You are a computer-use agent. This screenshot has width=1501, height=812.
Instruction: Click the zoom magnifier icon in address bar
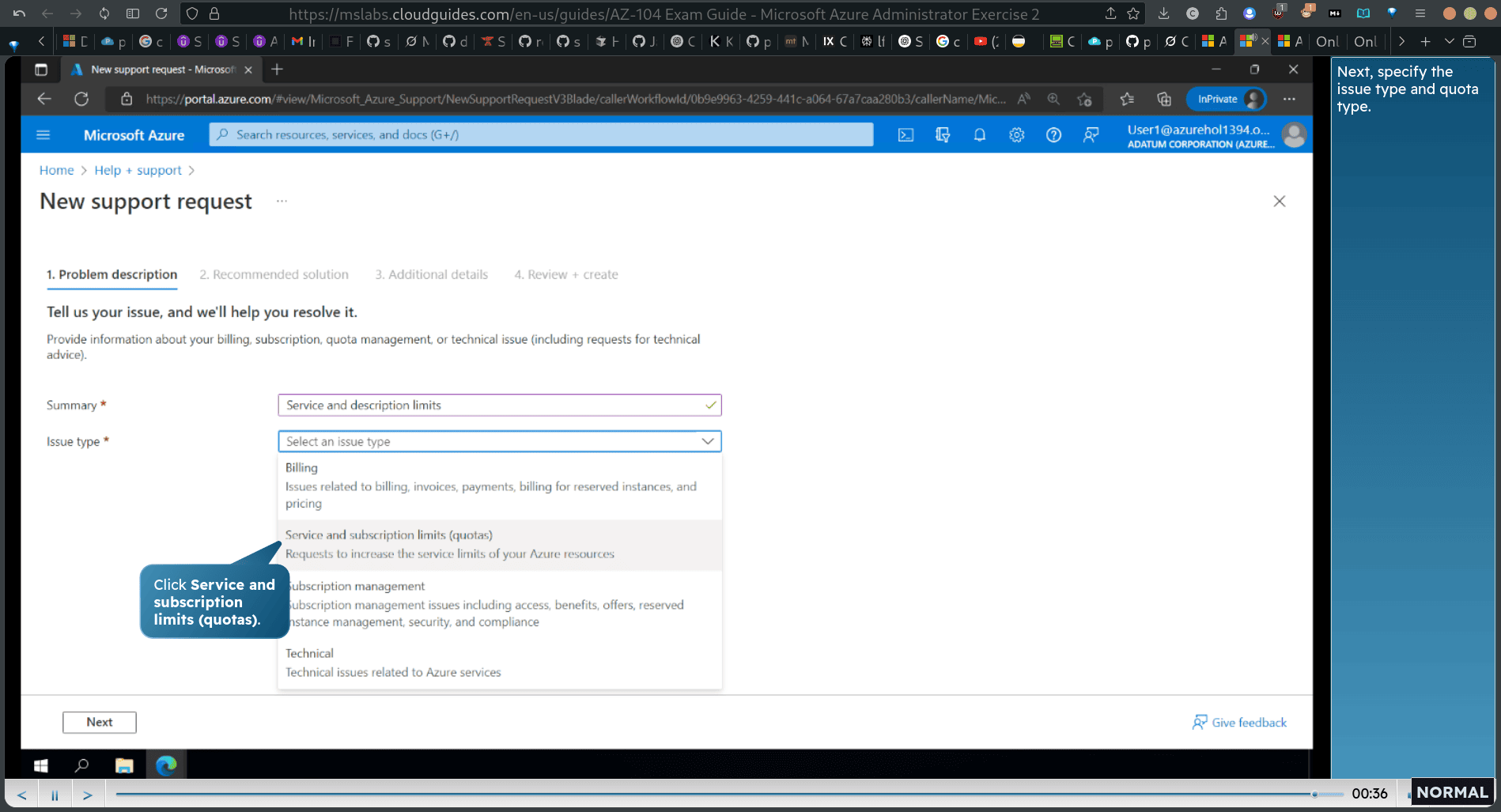coord(1053,99)
